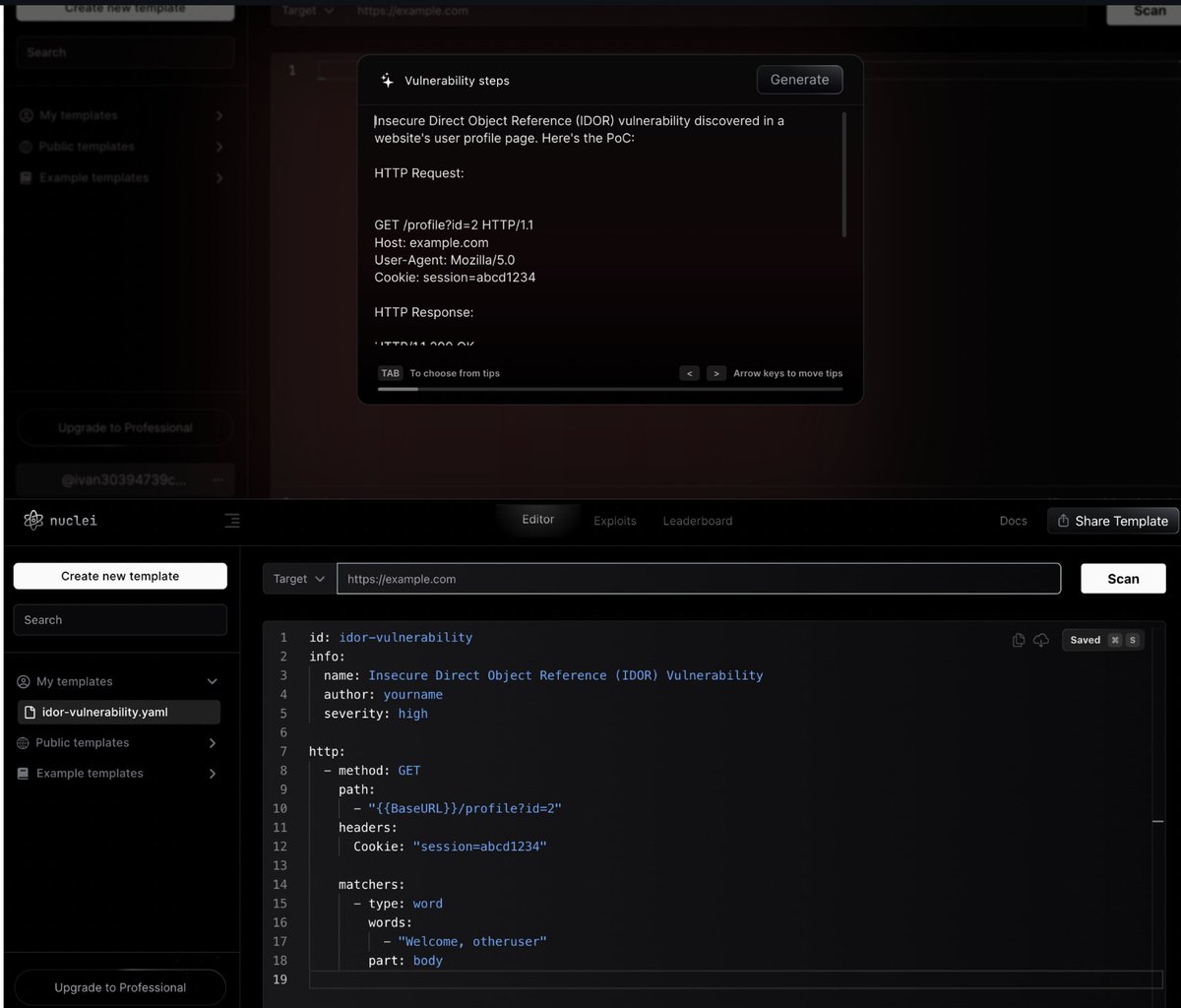
Task: Click Create new template in lower editor
Action: 120,576
